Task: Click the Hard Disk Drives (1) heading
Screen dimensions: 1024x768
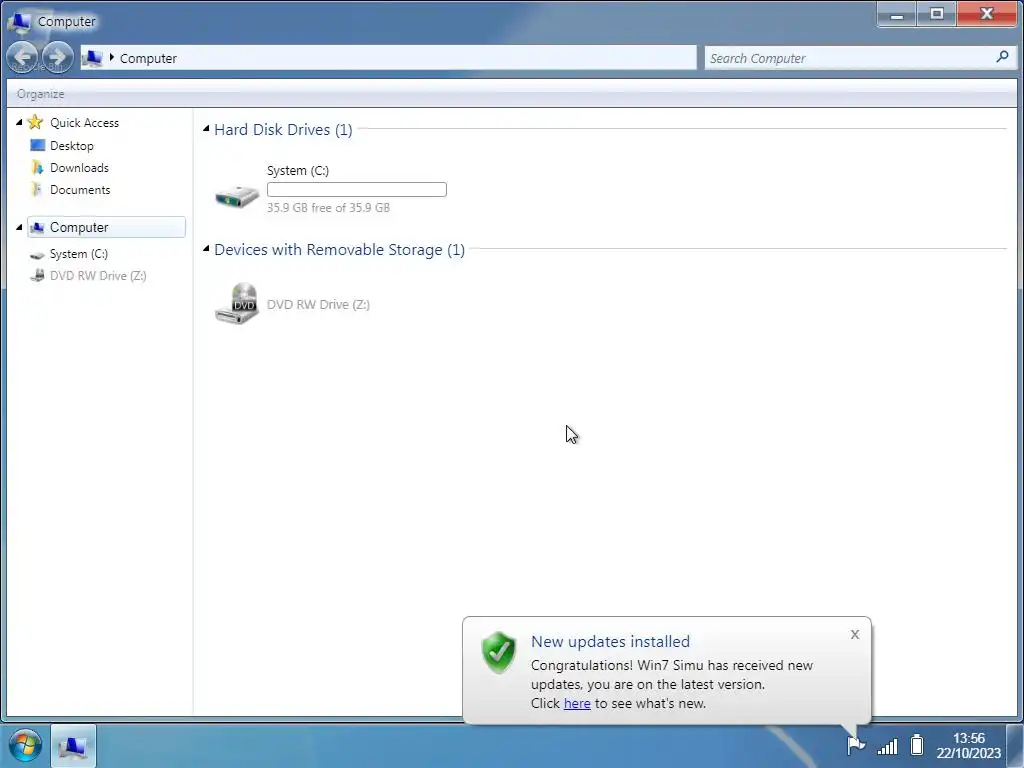Action: [x=283, y=129]
